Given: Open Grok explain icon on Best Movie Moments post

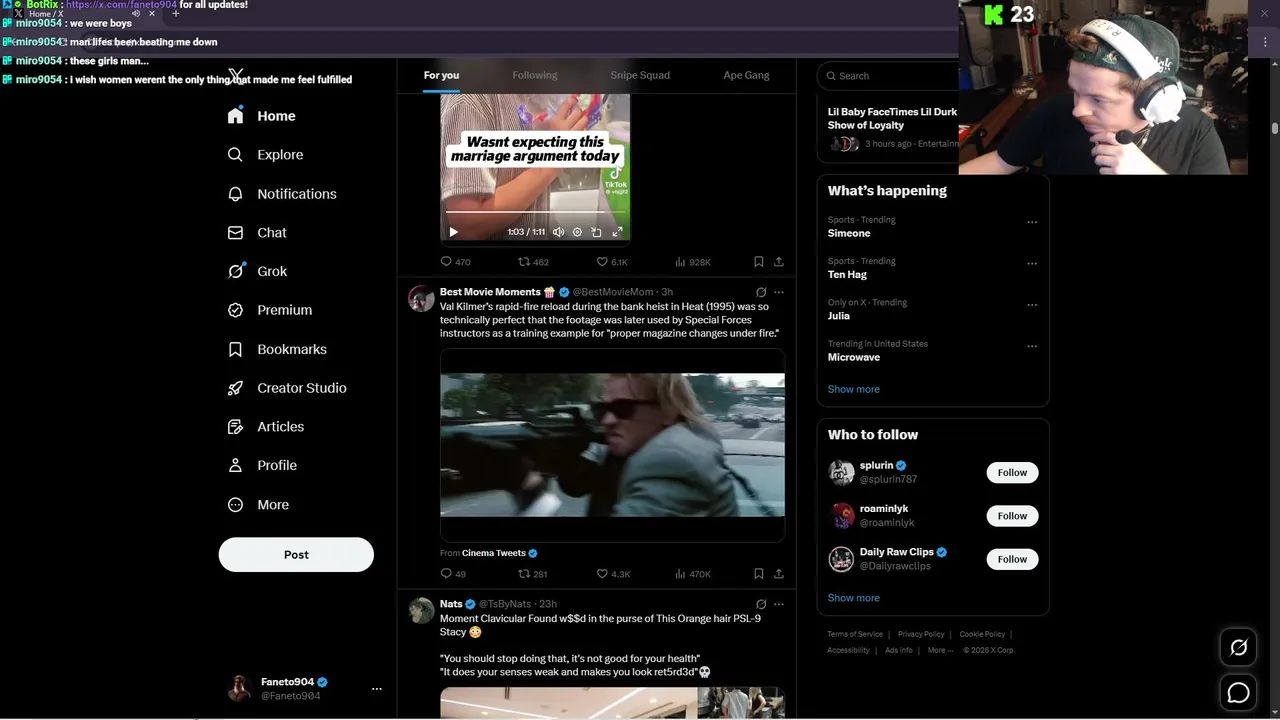Looking at the screenshot, I should coord(760,293).
